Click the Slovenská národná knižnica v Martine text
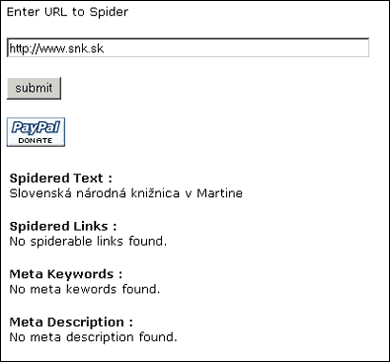This screenshot has height=362, width=390. (126, 193)
